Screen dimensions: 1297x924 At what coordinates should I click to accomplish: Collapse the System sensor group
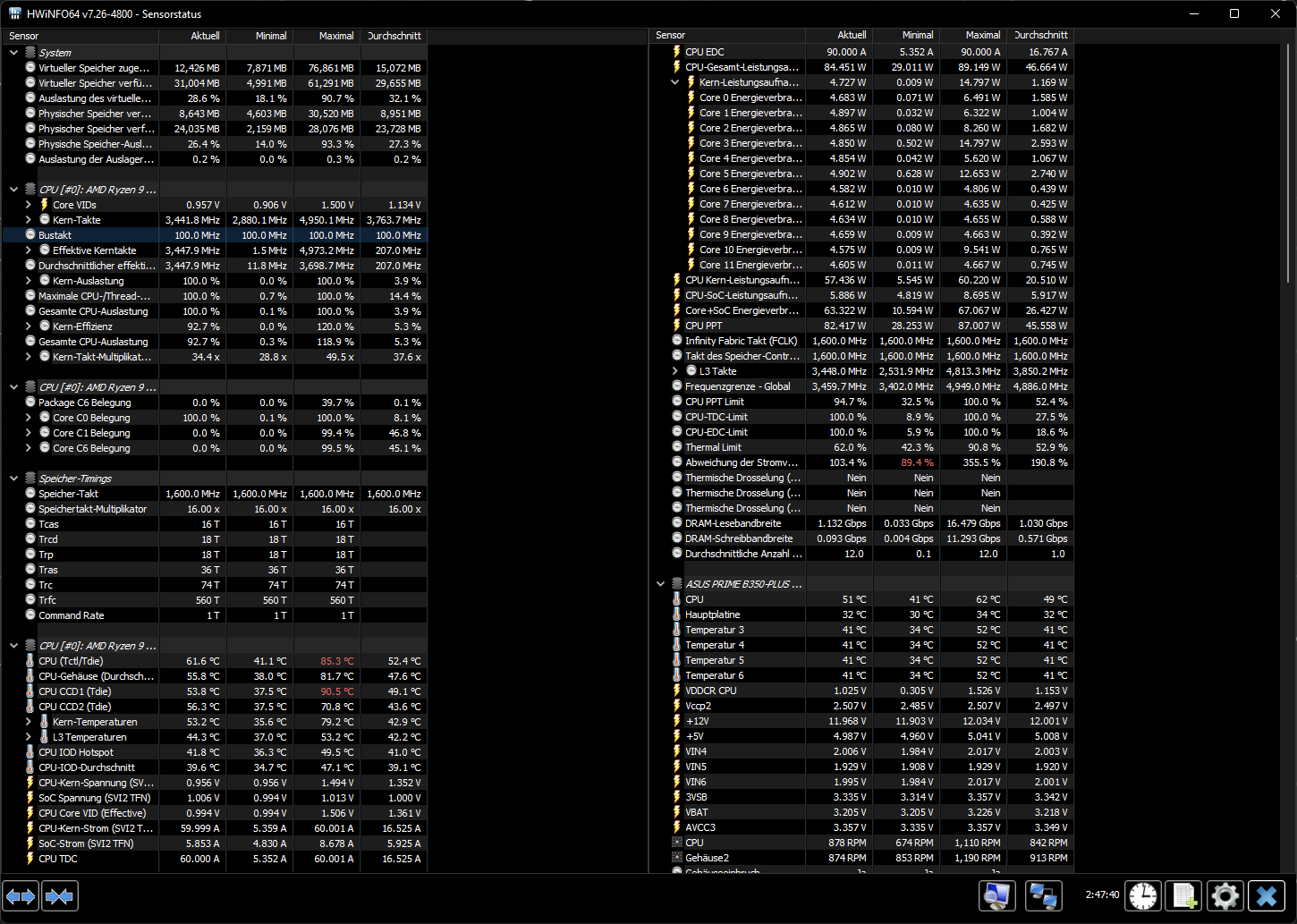[13, 53]
